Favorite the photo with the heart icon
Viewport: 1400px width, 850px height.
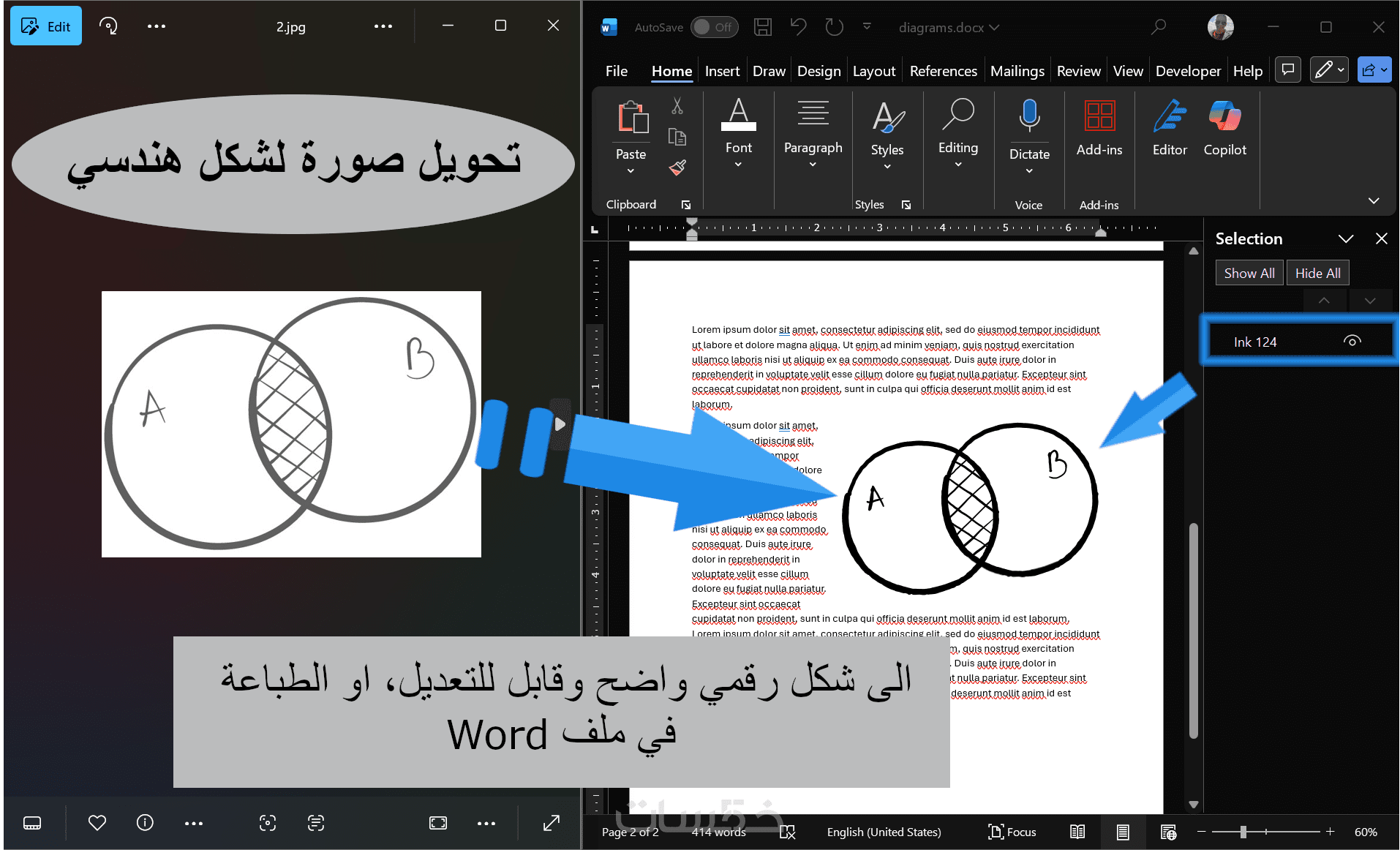[x=97, y=823]
